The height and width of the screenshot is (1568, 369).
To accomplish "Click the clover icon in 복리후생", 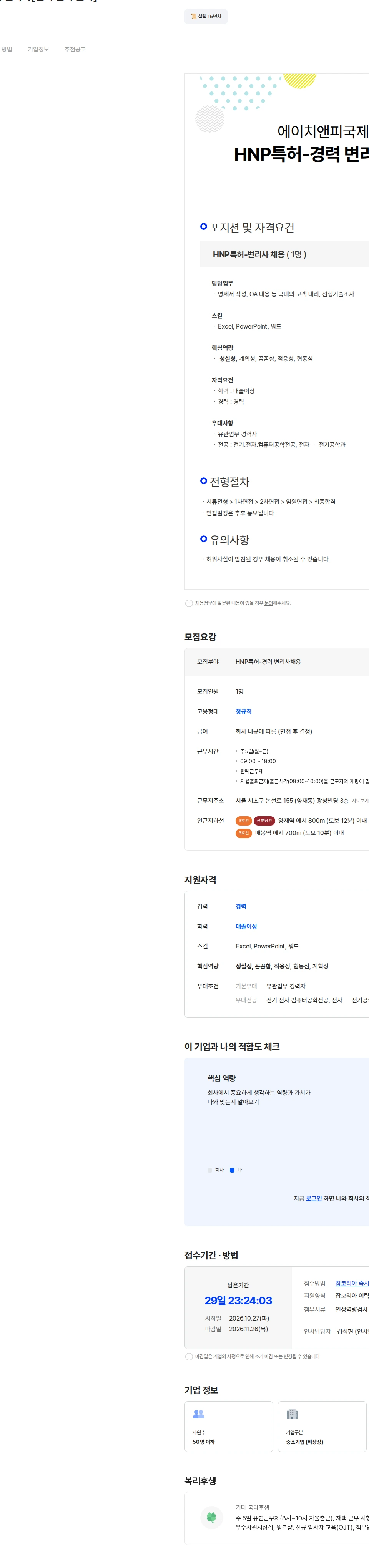I will (211, 1518).
